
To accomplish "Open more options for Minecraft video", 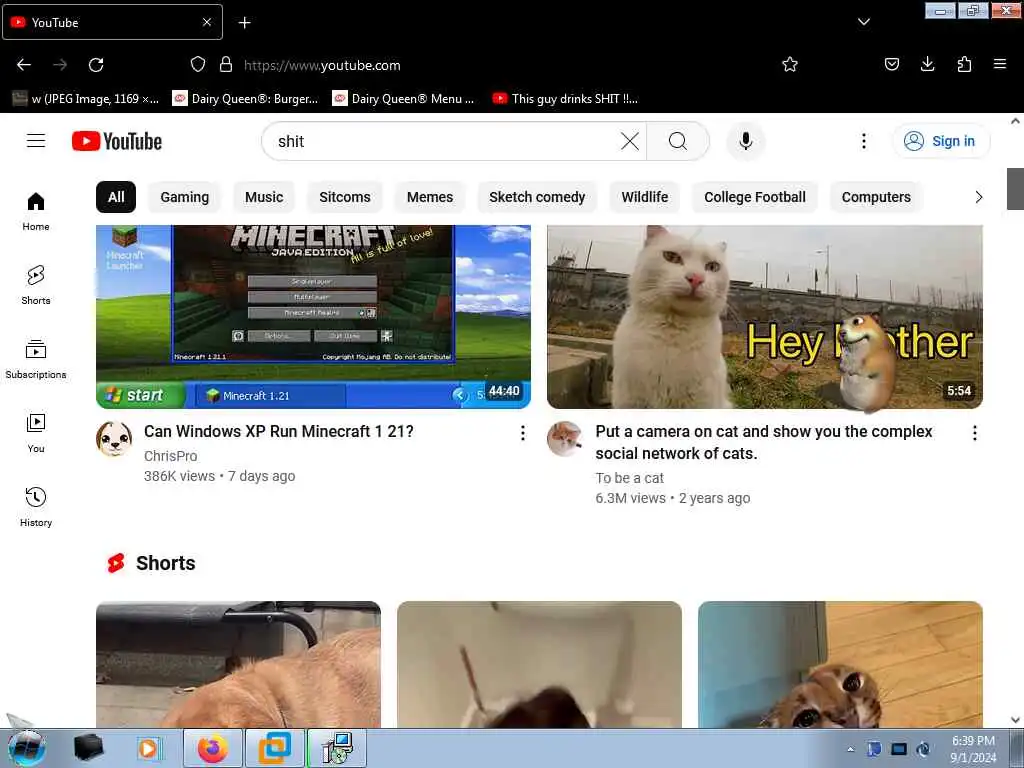I will pyautogui.click(x=522, y=433).
